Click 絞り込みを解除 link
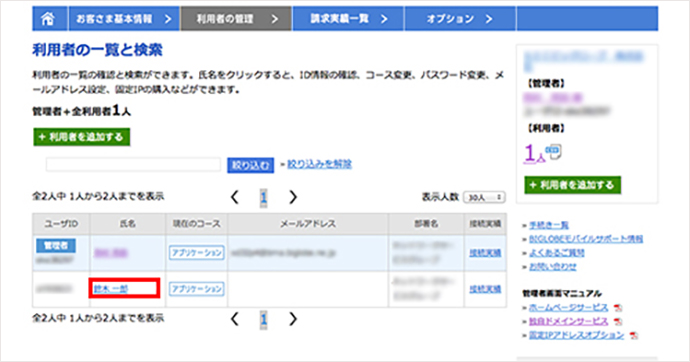Screen dimensions: 690x362 [x=319, y=164]
